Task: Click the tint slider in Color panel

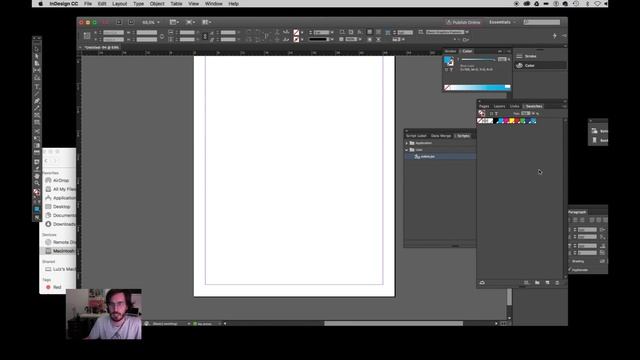Action: pos(478,60)
